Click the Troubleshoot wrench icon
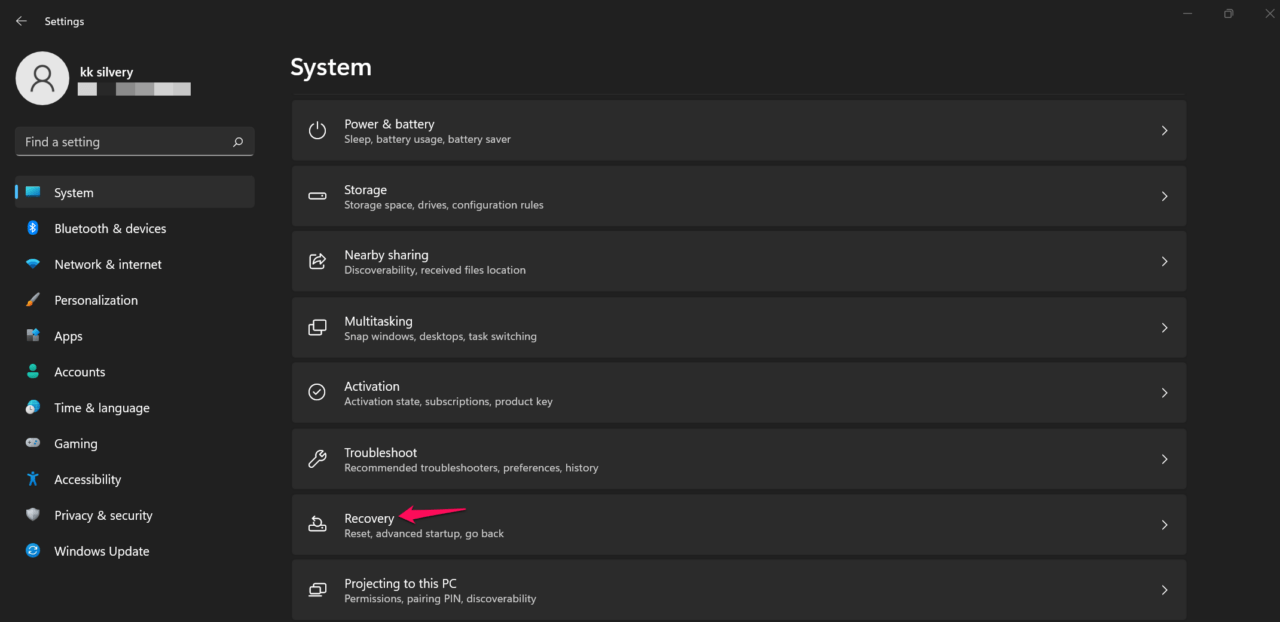The height and width of the screenshot is (622, 1280). pos(317,459)
